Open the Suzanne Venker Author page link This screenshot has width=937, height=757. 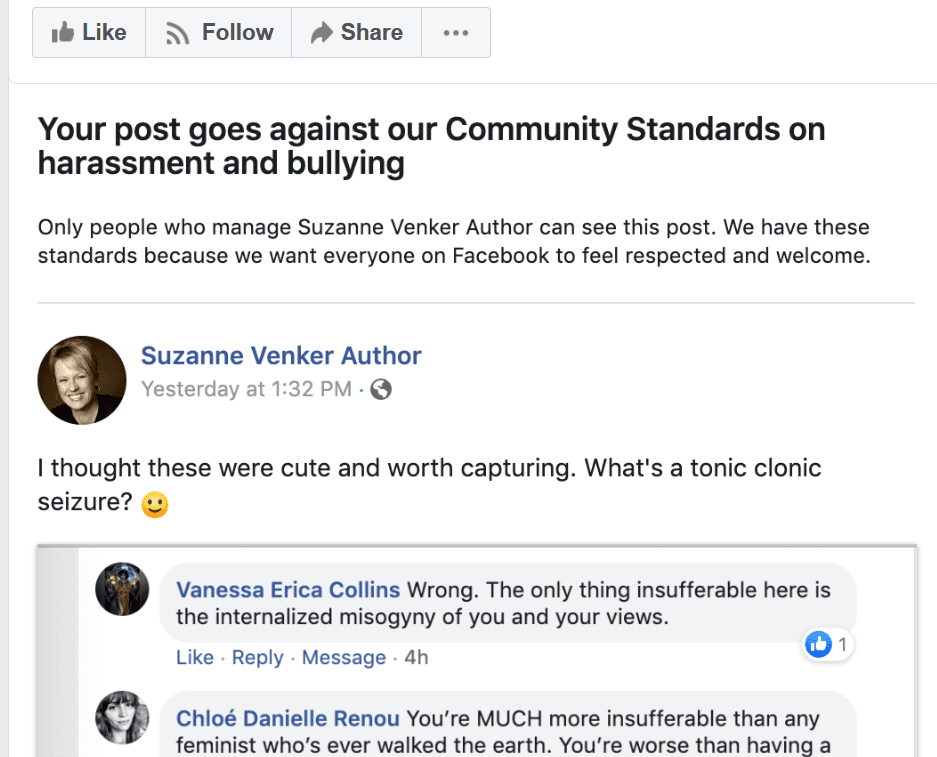coord(281,355)
